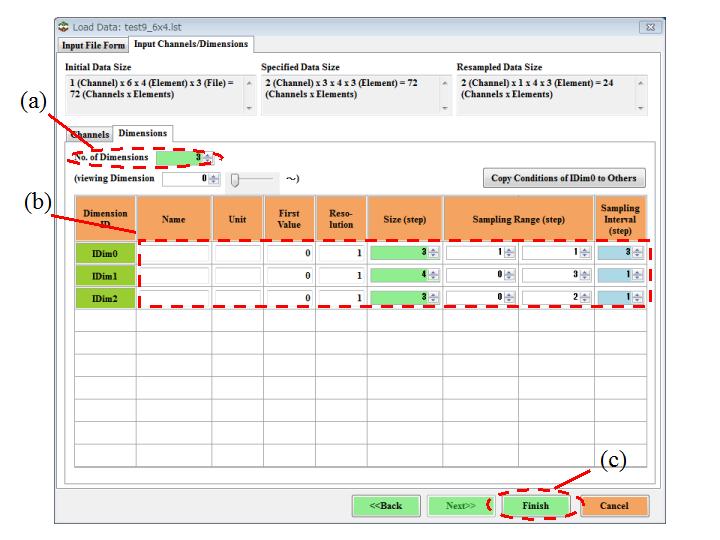Open the Channels sub-tab

(91, 134)
